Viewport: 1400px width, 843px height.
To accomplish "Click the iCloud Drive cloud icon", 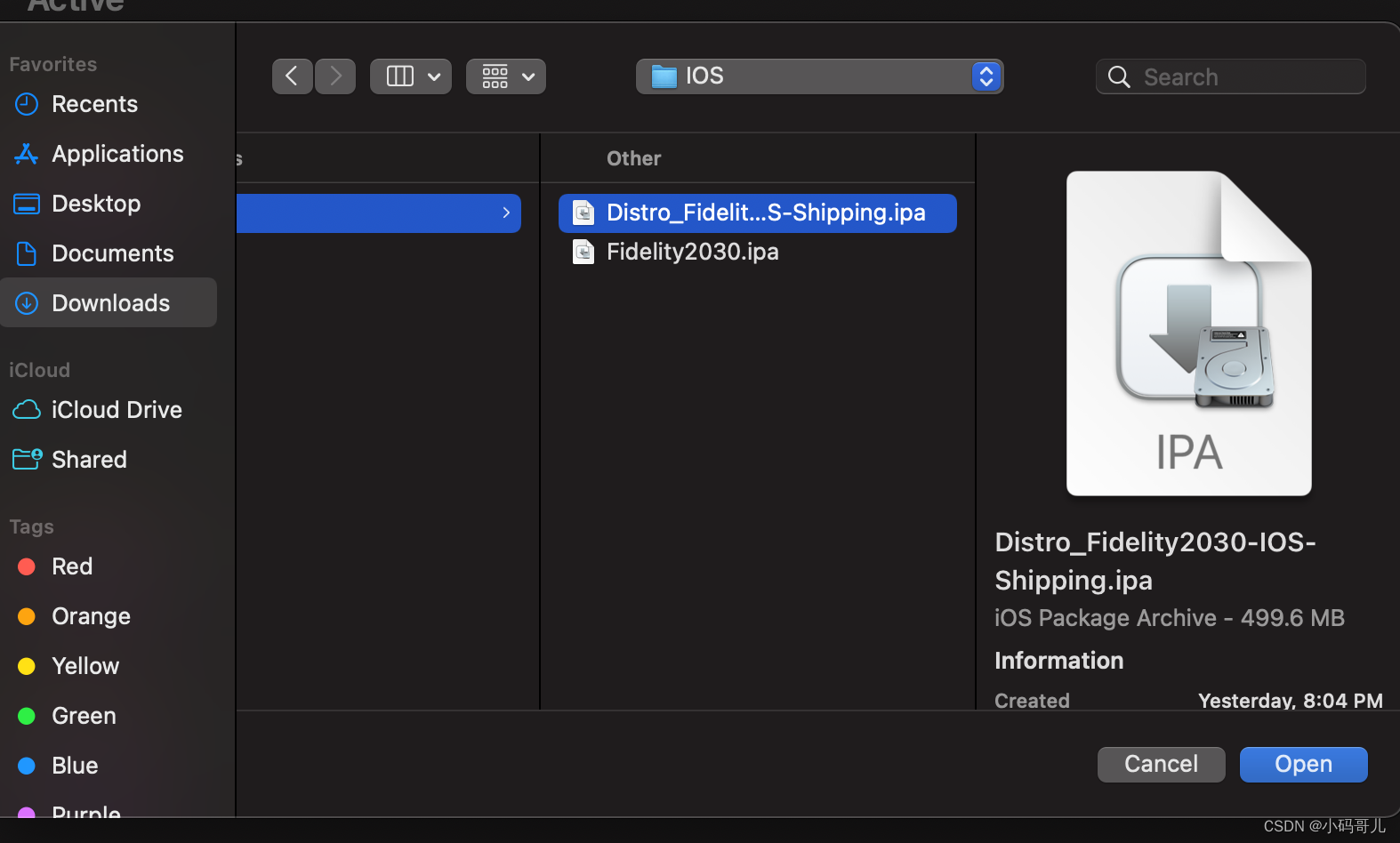I will [27, 410].
